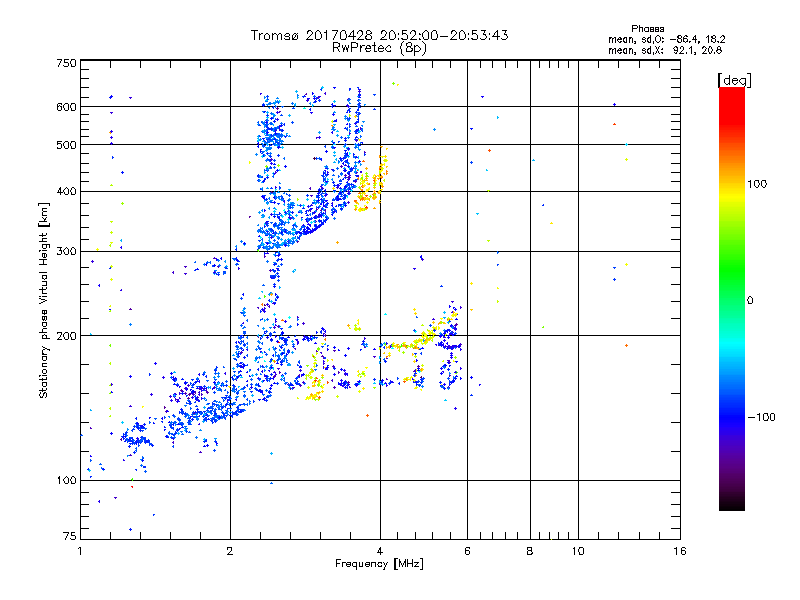Screen dimensions: 800x600
Task: Select the 'RwPretec (8p)' subtitle
Action: (379, 48)
